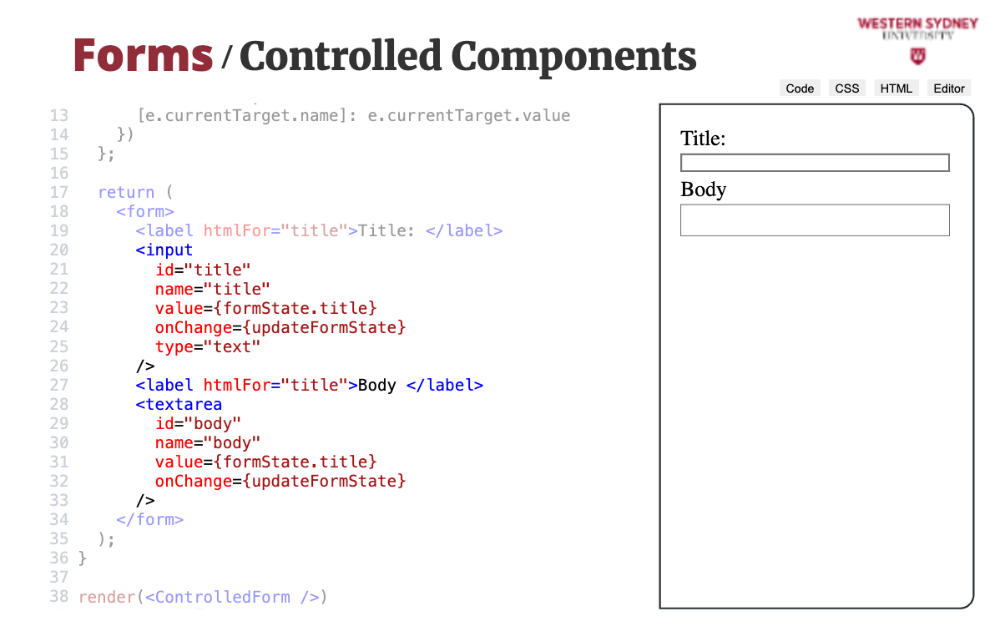Click the Western Sydney University shield logo
Screen dimensions: 1000x624
click(x=917, y=56)
